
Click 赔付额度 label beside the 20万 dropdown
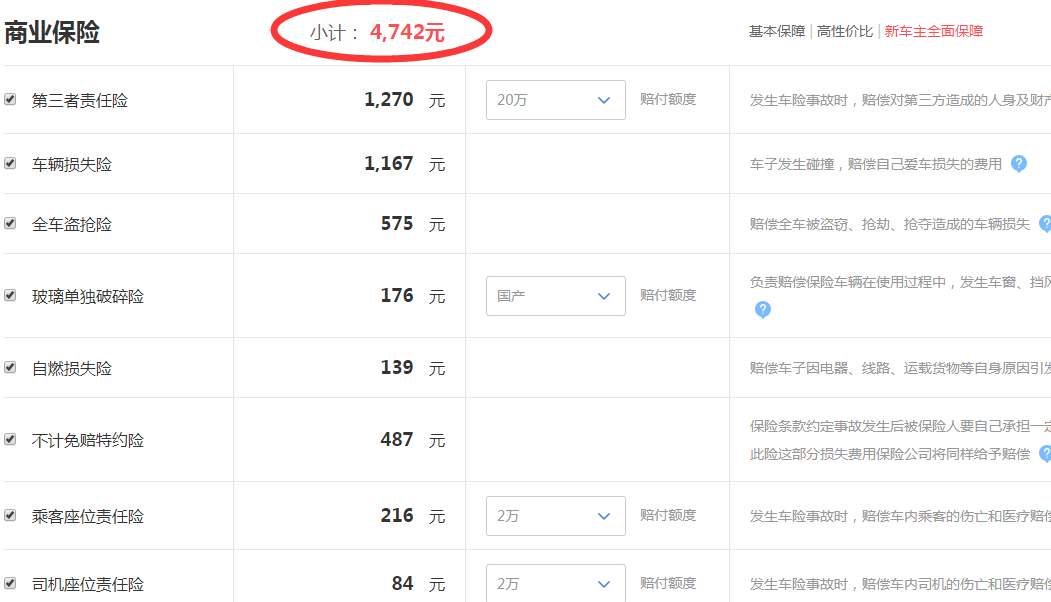click(668, 99)
